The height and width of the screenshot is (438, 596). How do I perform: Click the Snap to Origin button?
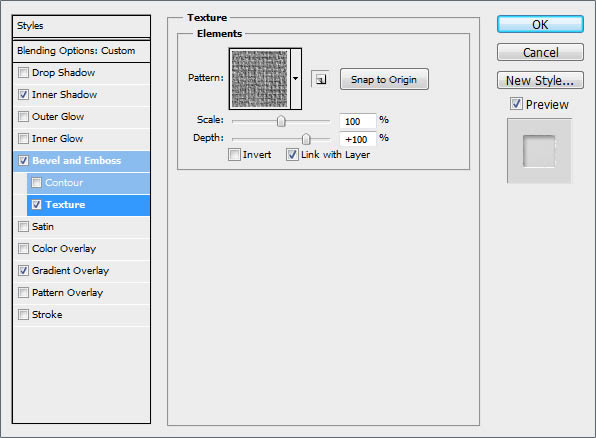(384, 79)
